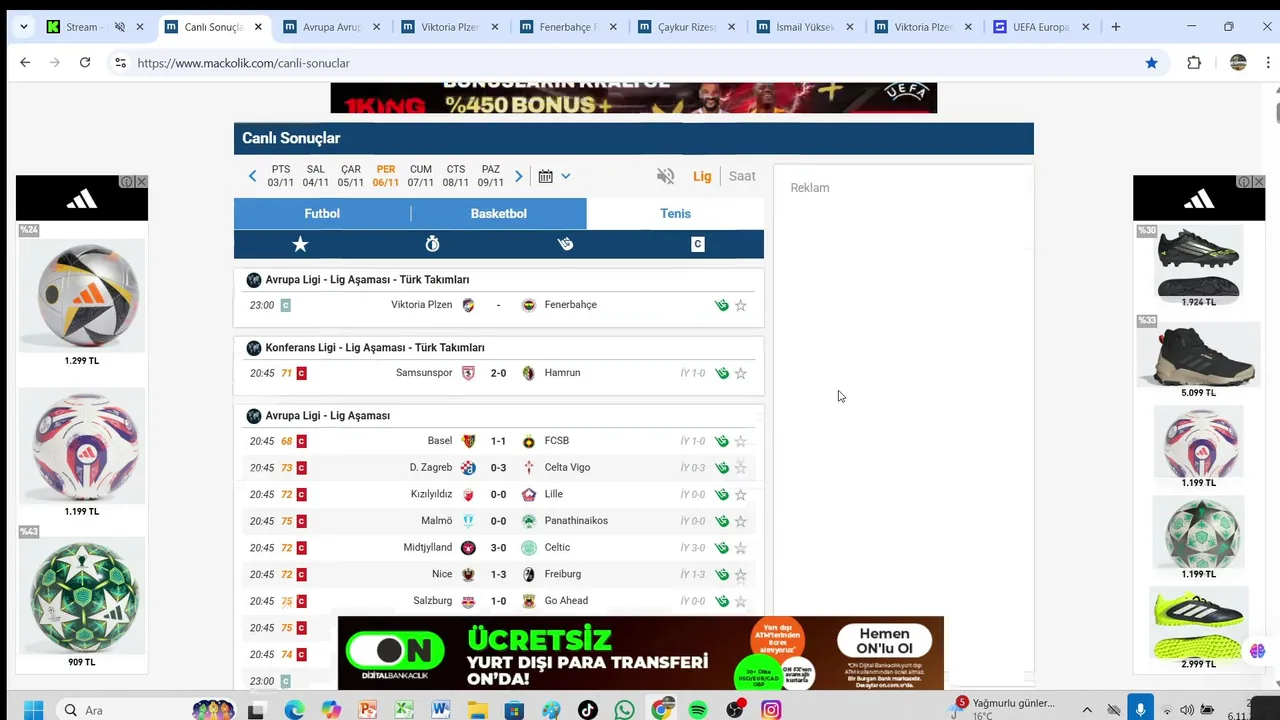Open TikTok from the taskbar
This screenshot has height=720, width=1280.
pos(588,710)
